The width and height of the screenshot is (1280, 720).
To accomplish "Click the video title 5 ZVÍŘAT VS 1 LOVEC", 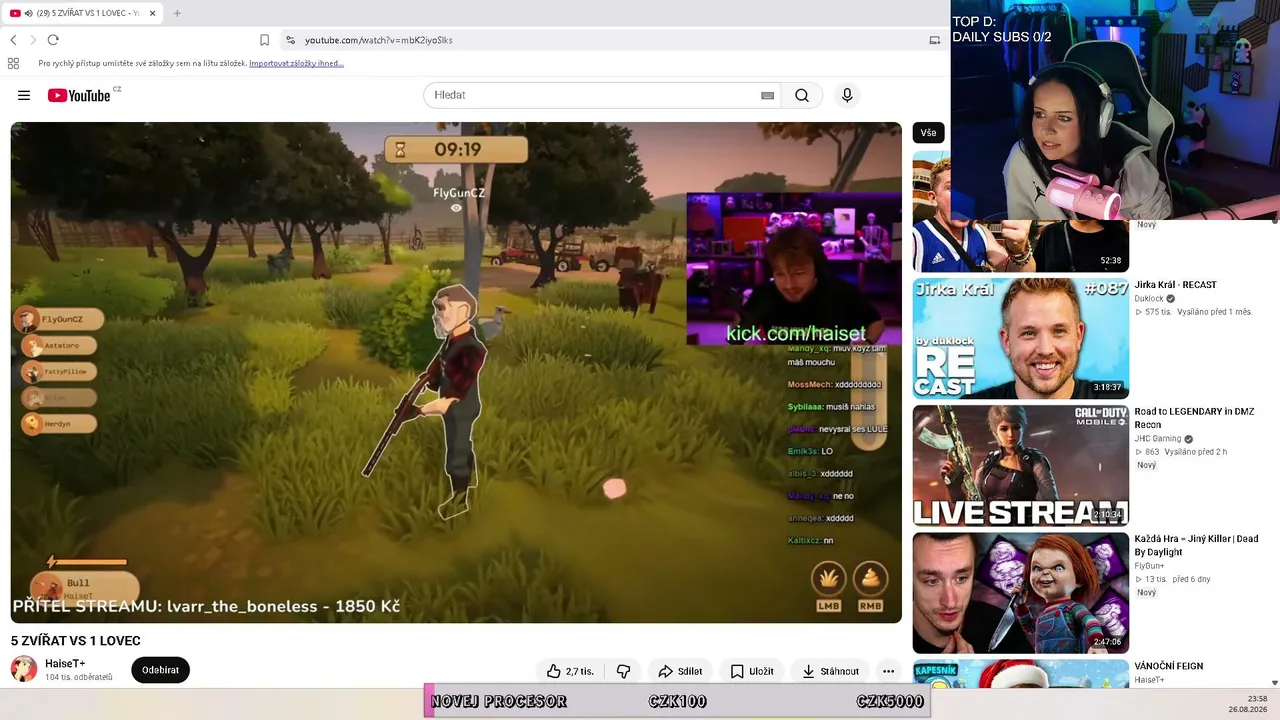I will tap(76, 641).
